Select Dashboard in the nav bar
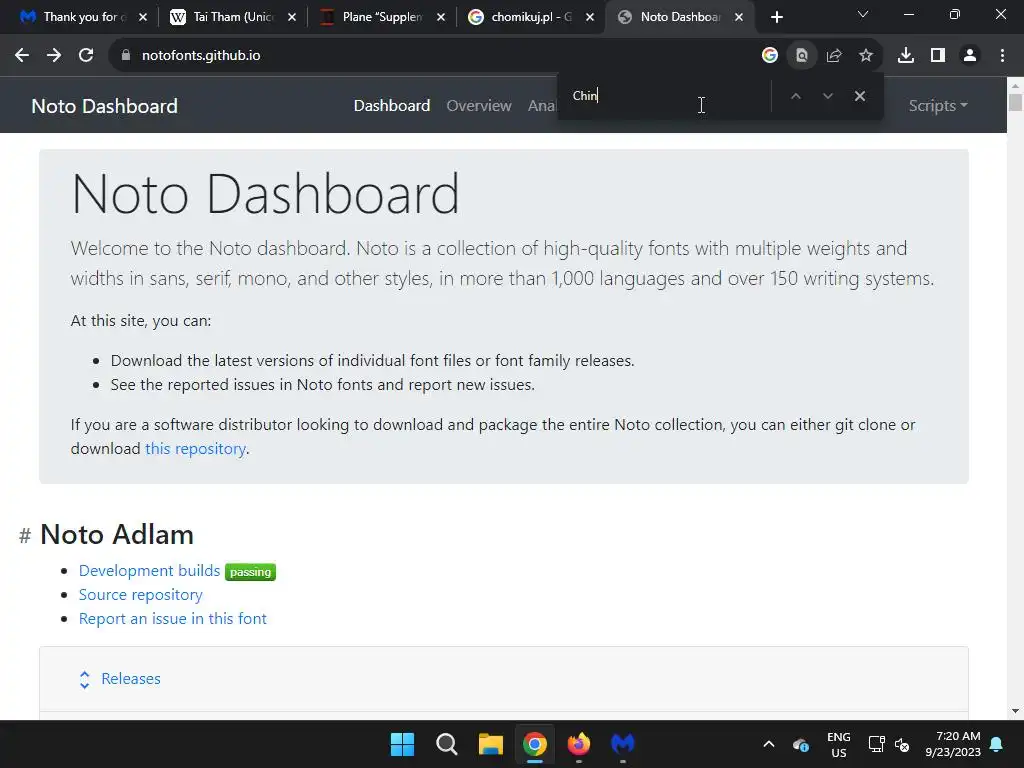This screenshot has height=768, width=1024. pos(392,106)
